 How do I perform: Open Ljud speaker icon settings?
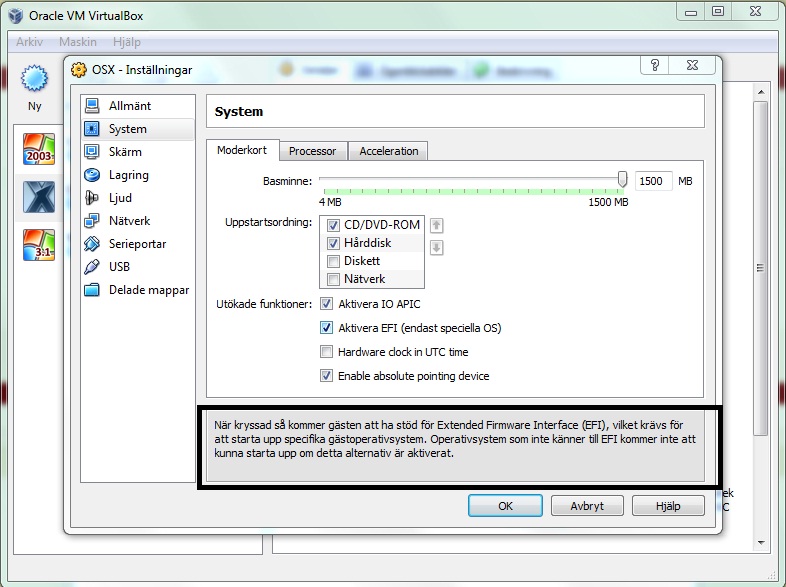pos(92,198)
